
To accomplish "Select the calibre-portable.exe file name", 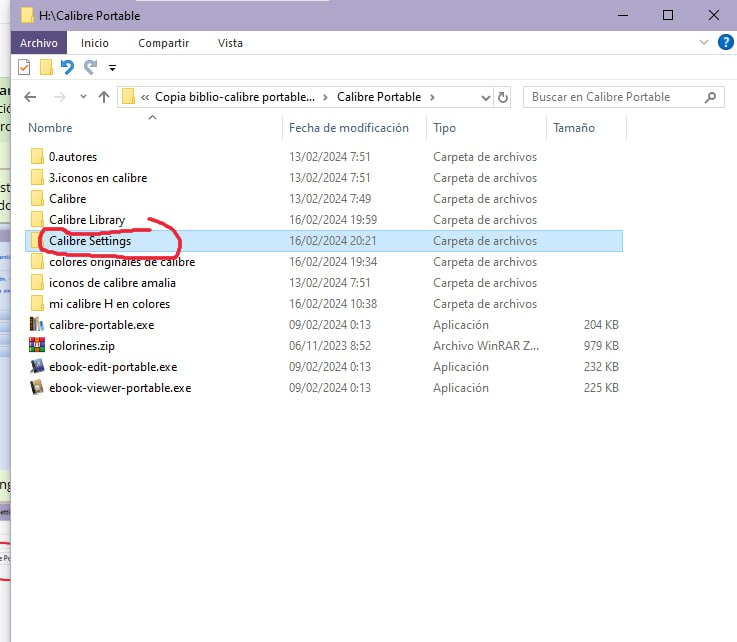I will click(x=102, y=325).
